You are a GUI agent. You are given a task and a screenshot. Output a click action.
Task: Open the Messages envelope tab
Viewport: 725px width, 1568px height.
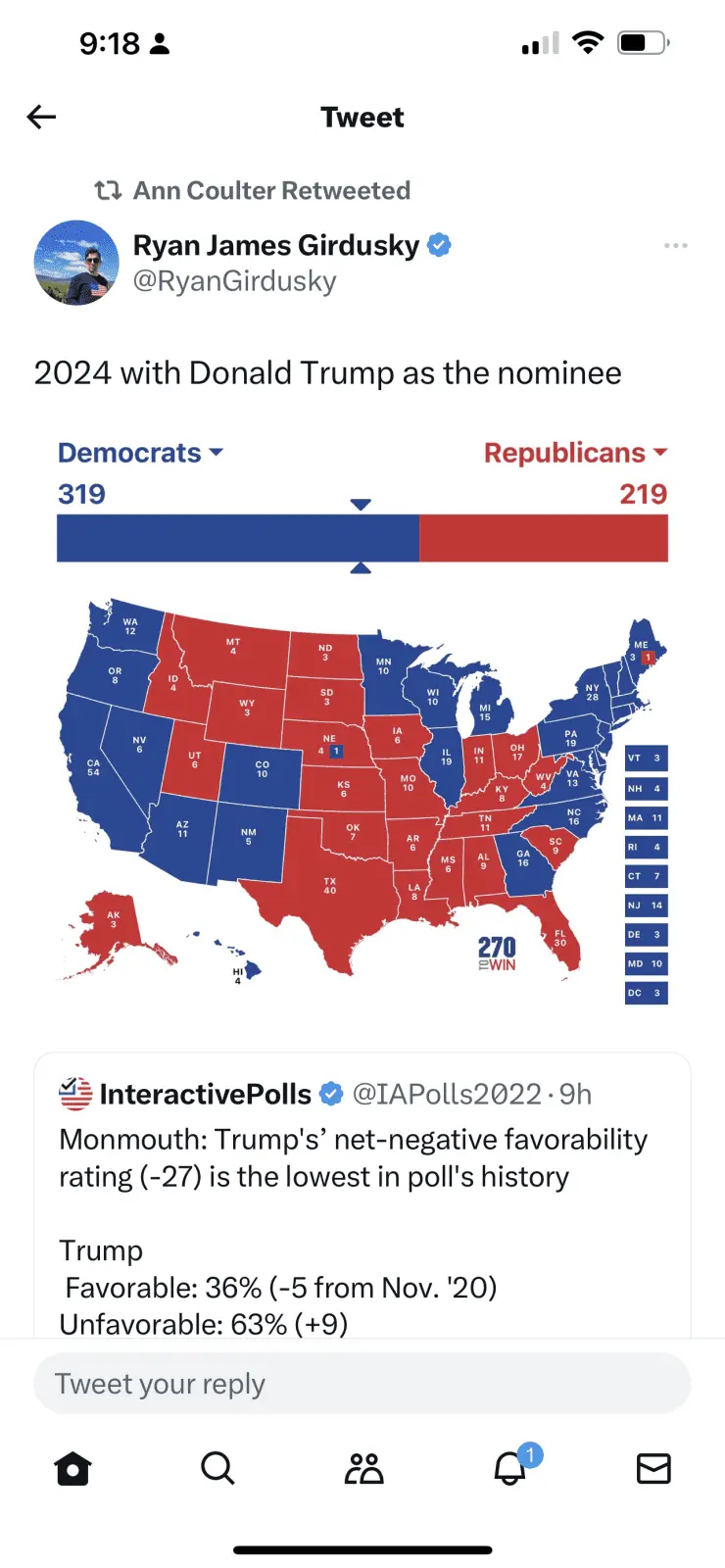[653, 1468]
